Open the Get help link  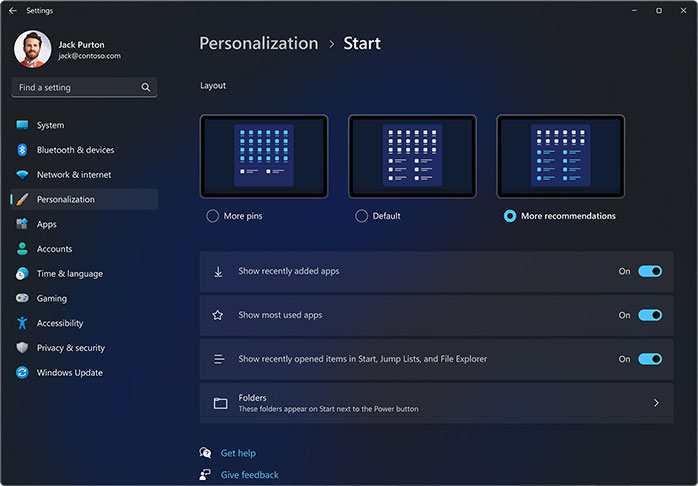[x=238, y=453]
